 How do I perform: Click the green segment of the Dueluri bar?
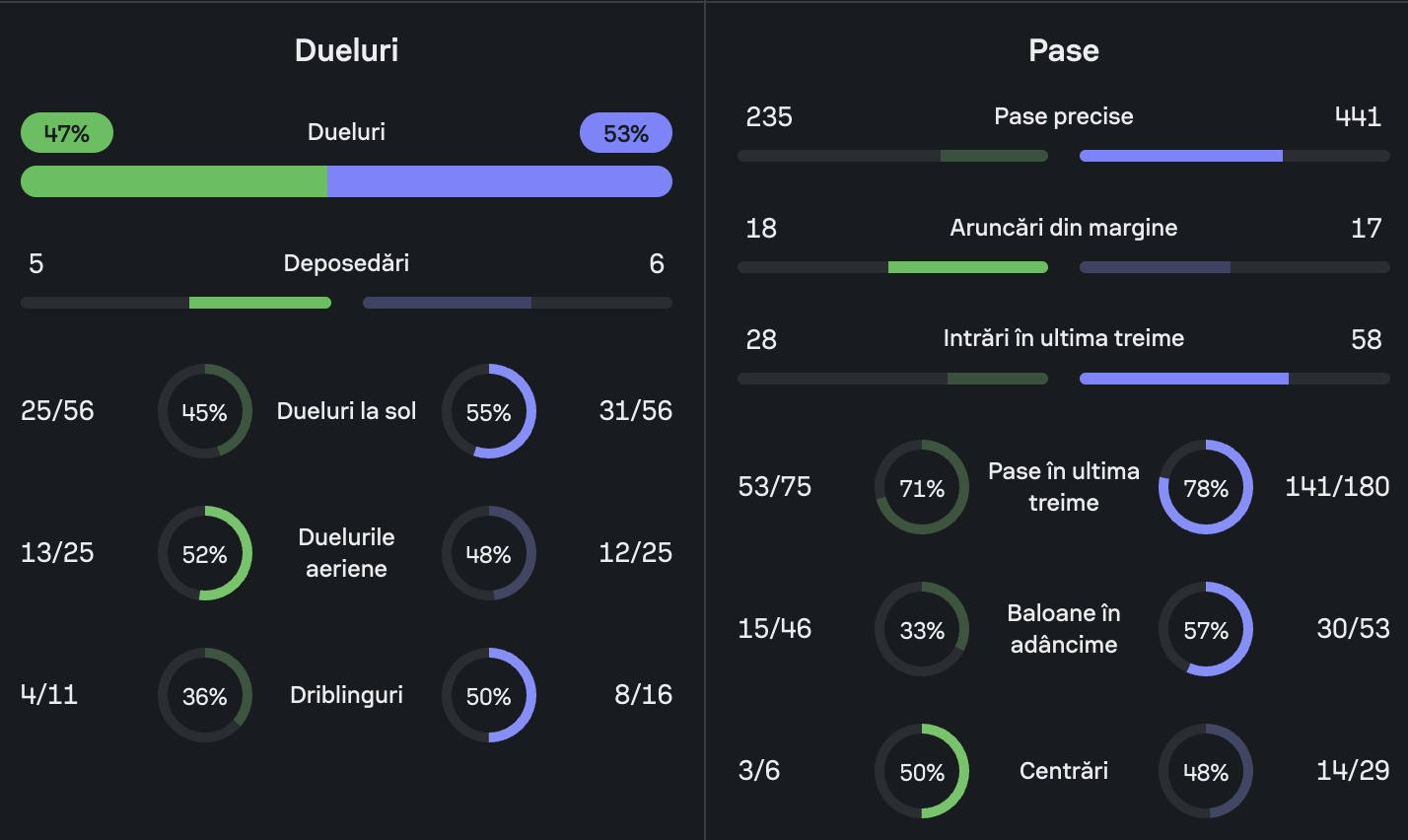click(174, 181)
